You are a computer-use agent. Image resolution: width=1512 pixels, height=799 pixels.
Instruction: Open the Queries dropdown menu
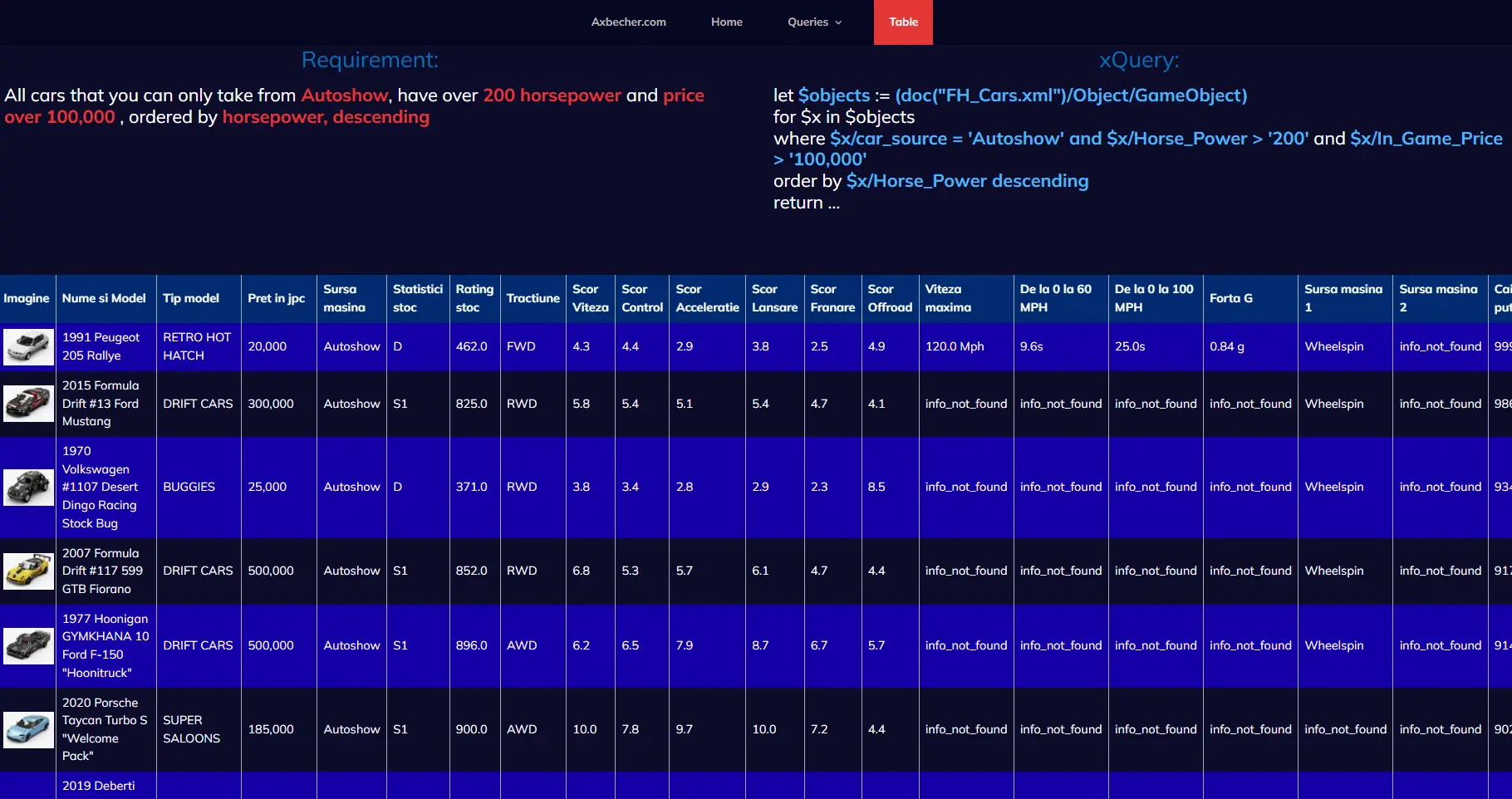click(x=814, y=22)
